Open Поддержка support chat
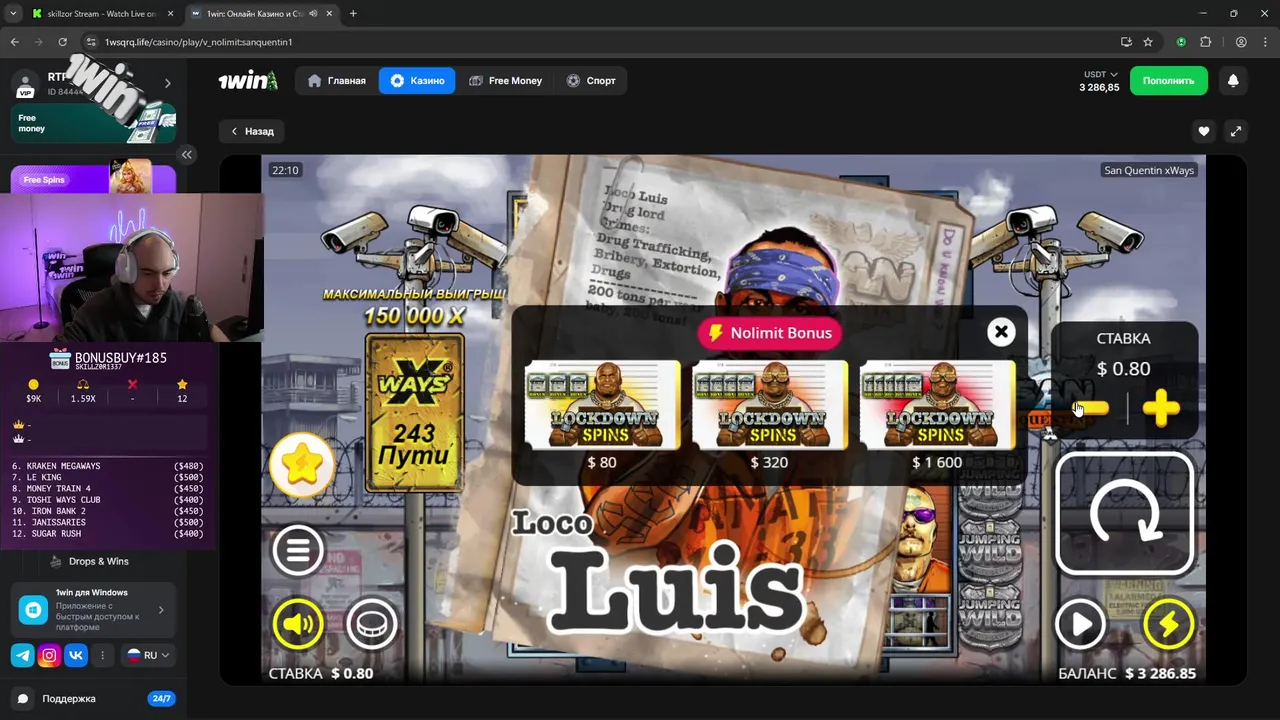This screenshot has height=720, width=1280. pyautogui.click(x=69, y=699)
